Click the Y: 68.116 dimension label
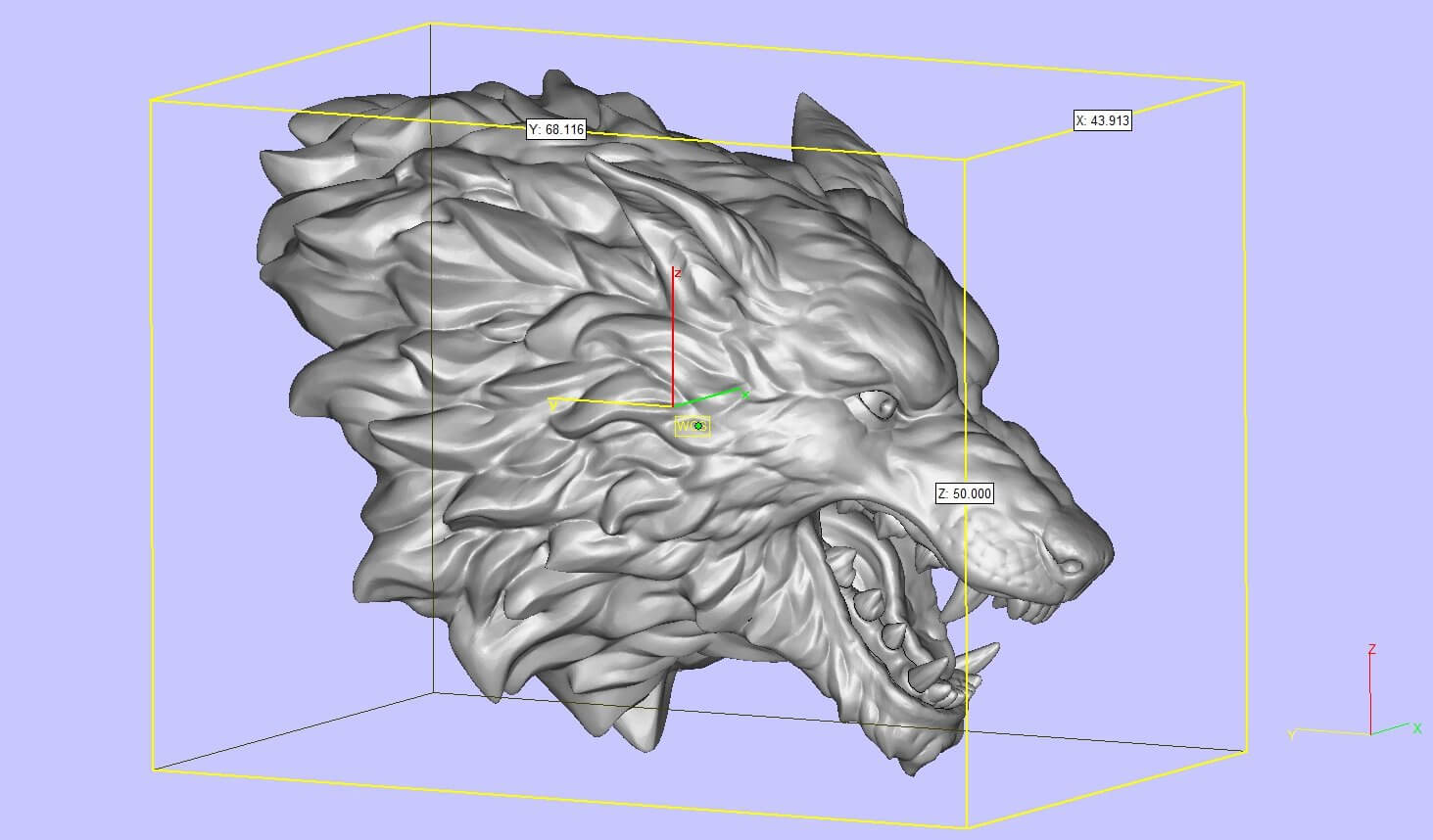Screen dimensions: 1433x840 [556, 129]
